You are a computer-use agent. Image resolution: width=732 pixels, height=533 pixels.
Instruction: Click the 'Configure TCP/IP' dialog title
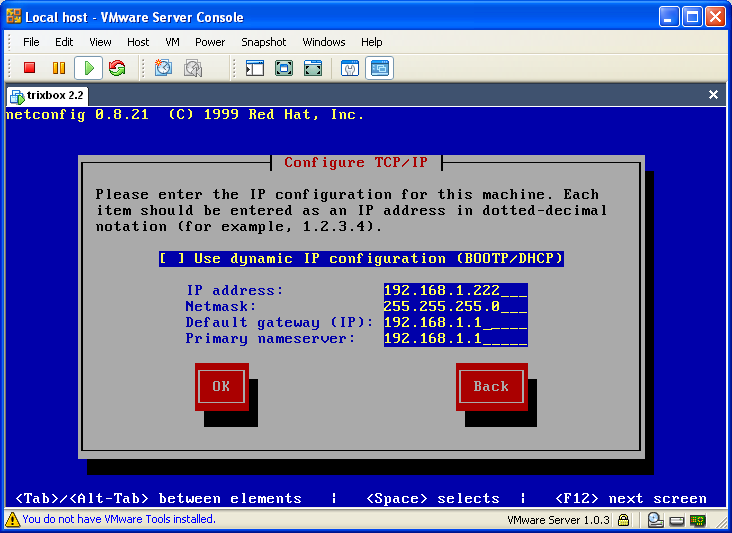pos(356,162)
